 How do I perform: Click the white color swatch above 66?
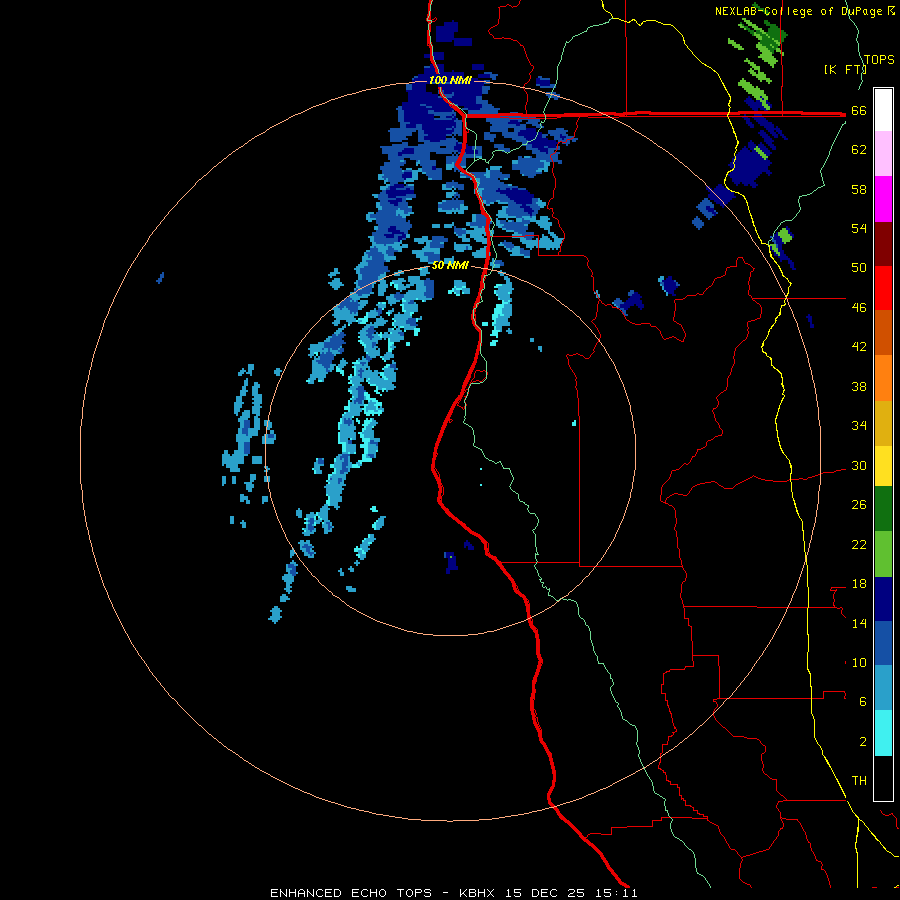[883, 110]
